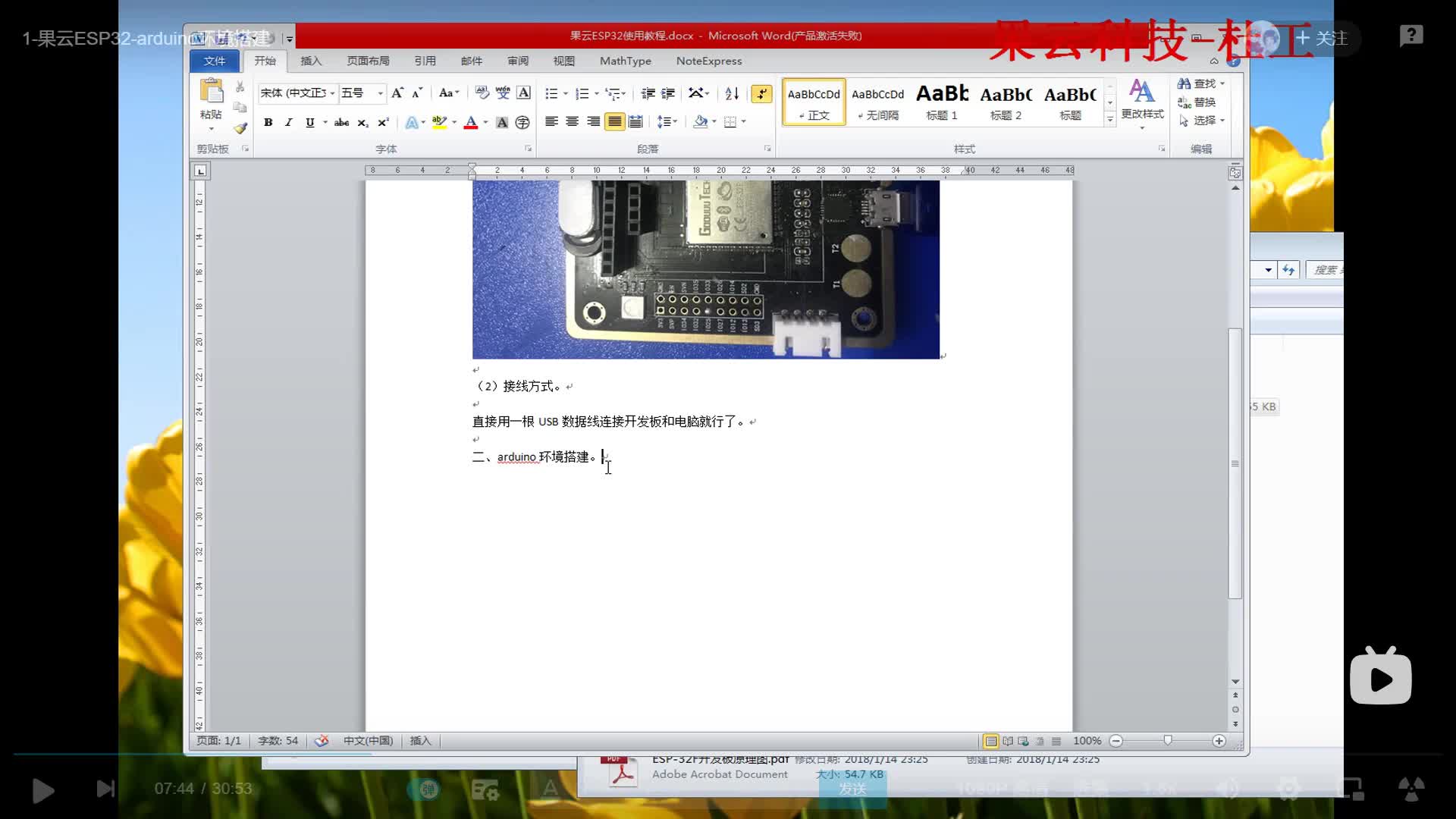Click the Phonetic Guide wén icon

tap(503, 93)
